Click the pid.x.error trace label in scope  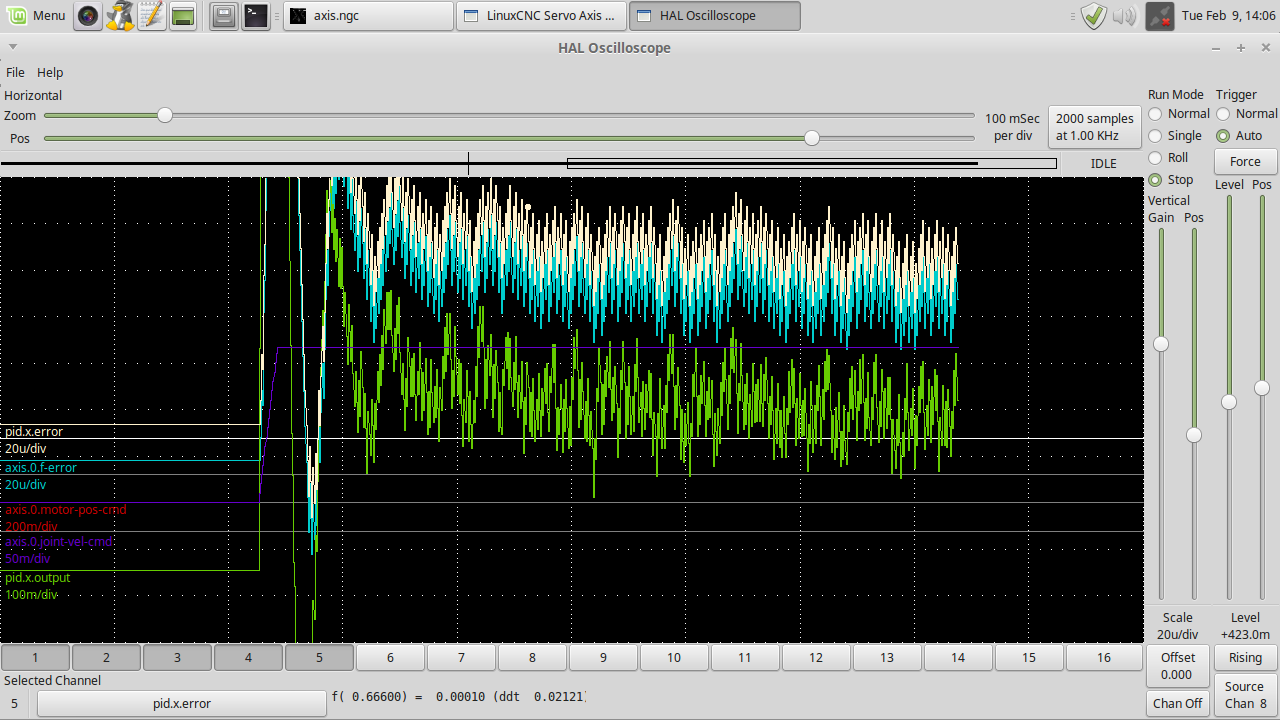(34, 432)
